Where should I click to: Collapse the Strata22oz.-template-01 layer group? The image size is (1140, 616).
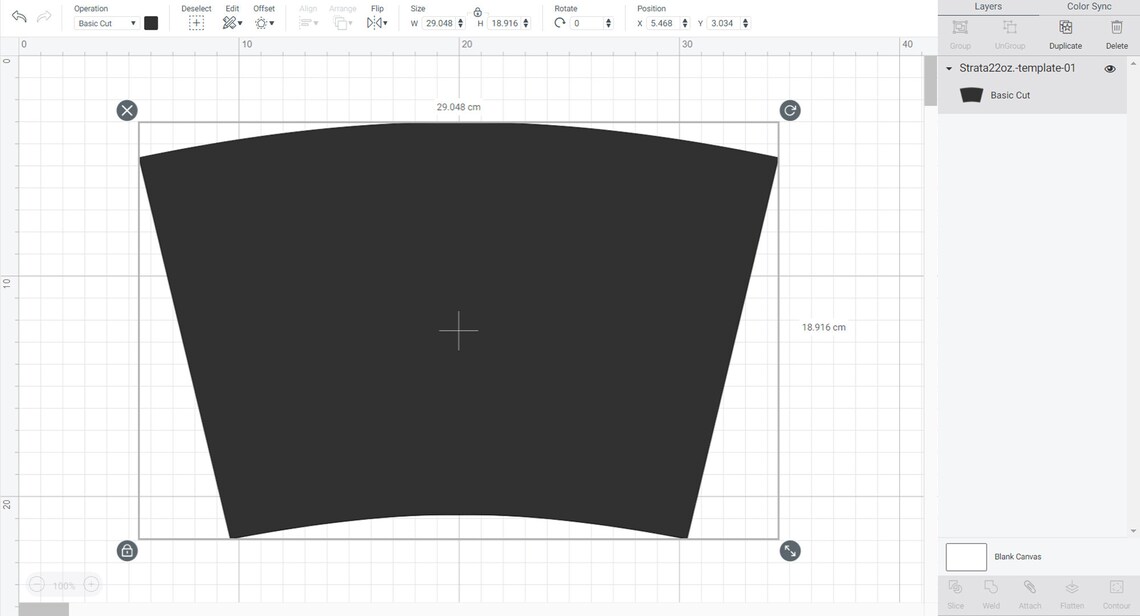[948, 67]
